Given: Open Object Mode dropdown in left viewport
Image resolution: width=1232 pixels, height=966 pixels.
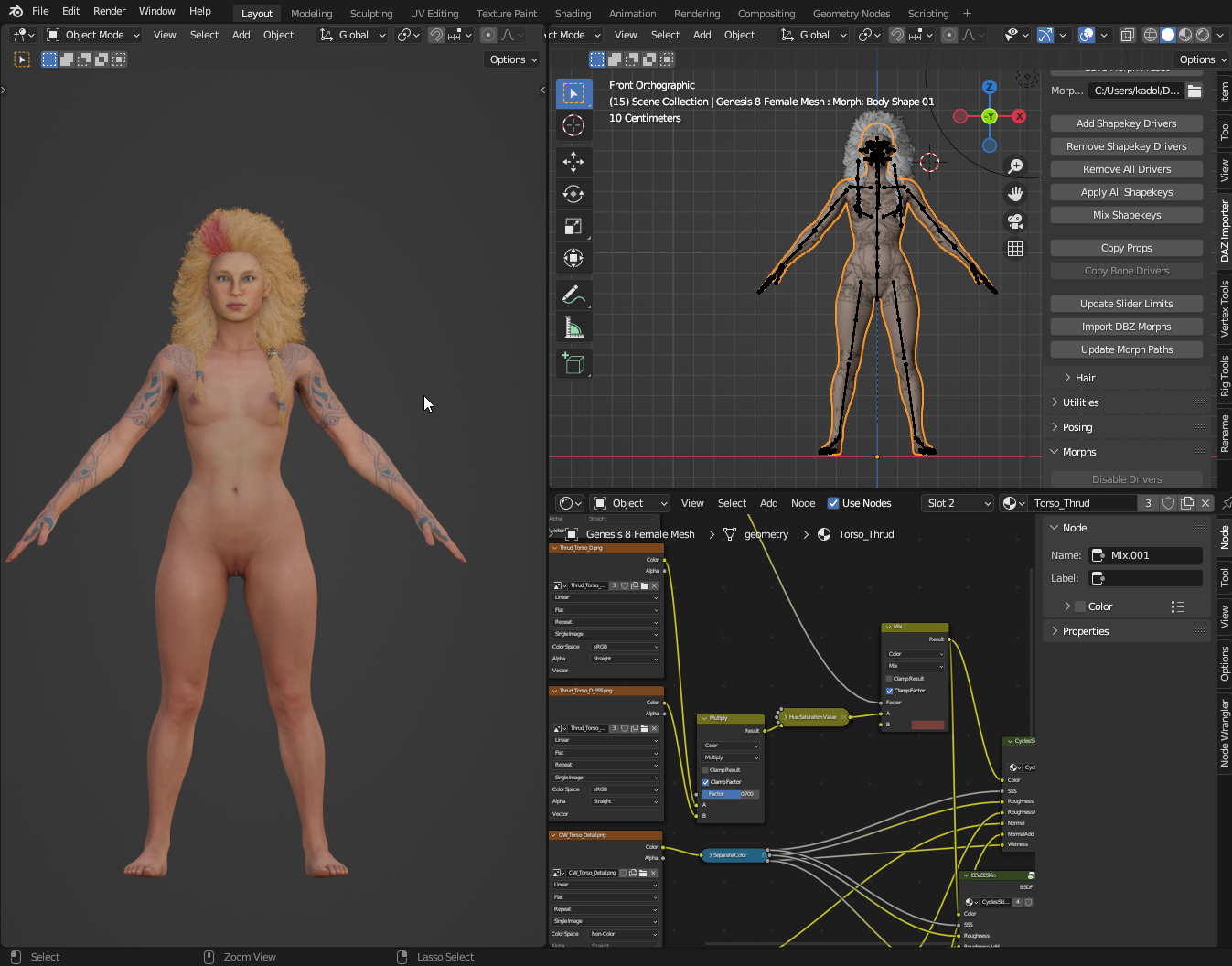Looking at the screenshot, I should click(x=93, y=35).
